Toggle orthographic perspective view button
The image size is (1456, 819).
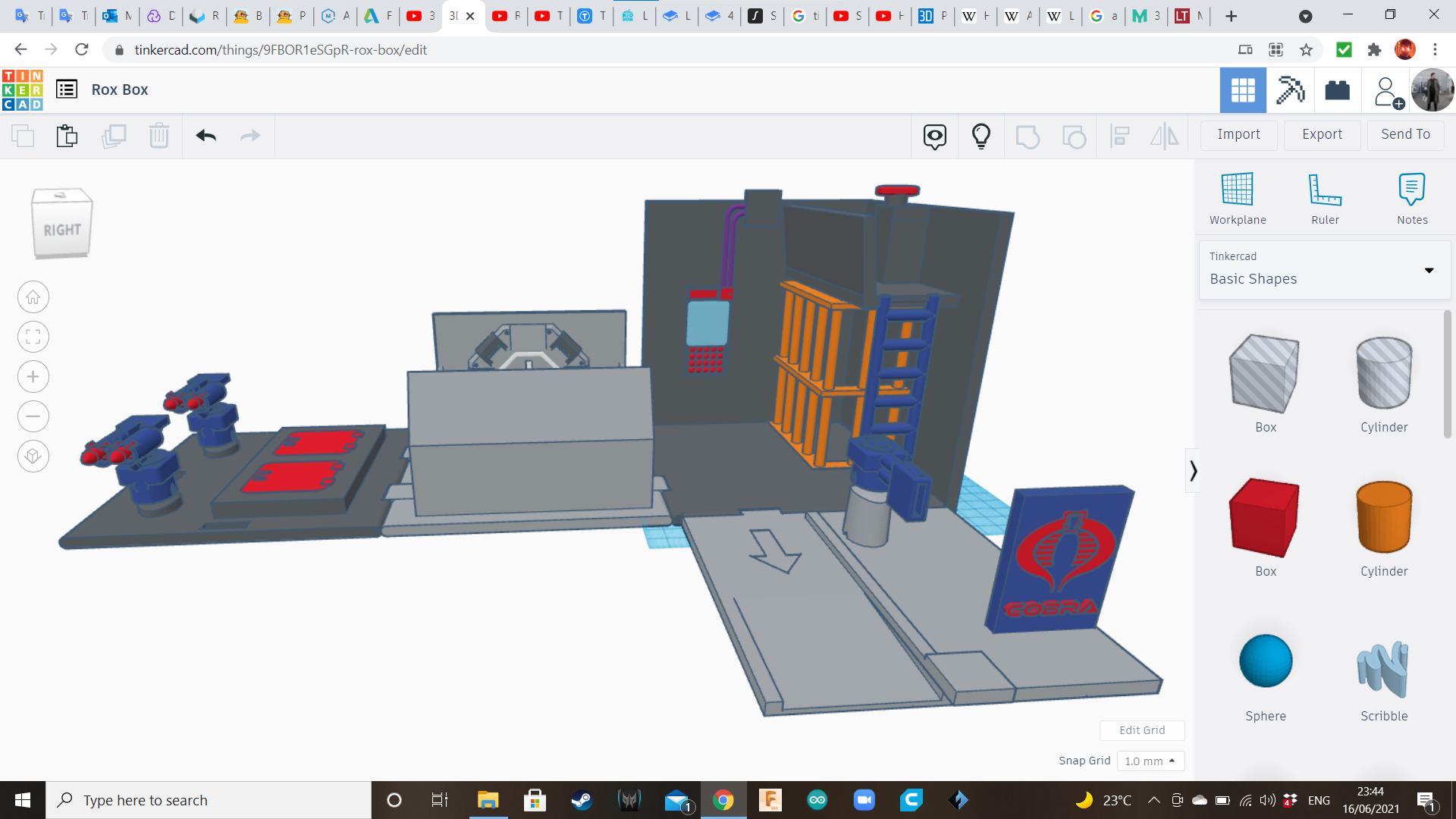click(33, 456)
